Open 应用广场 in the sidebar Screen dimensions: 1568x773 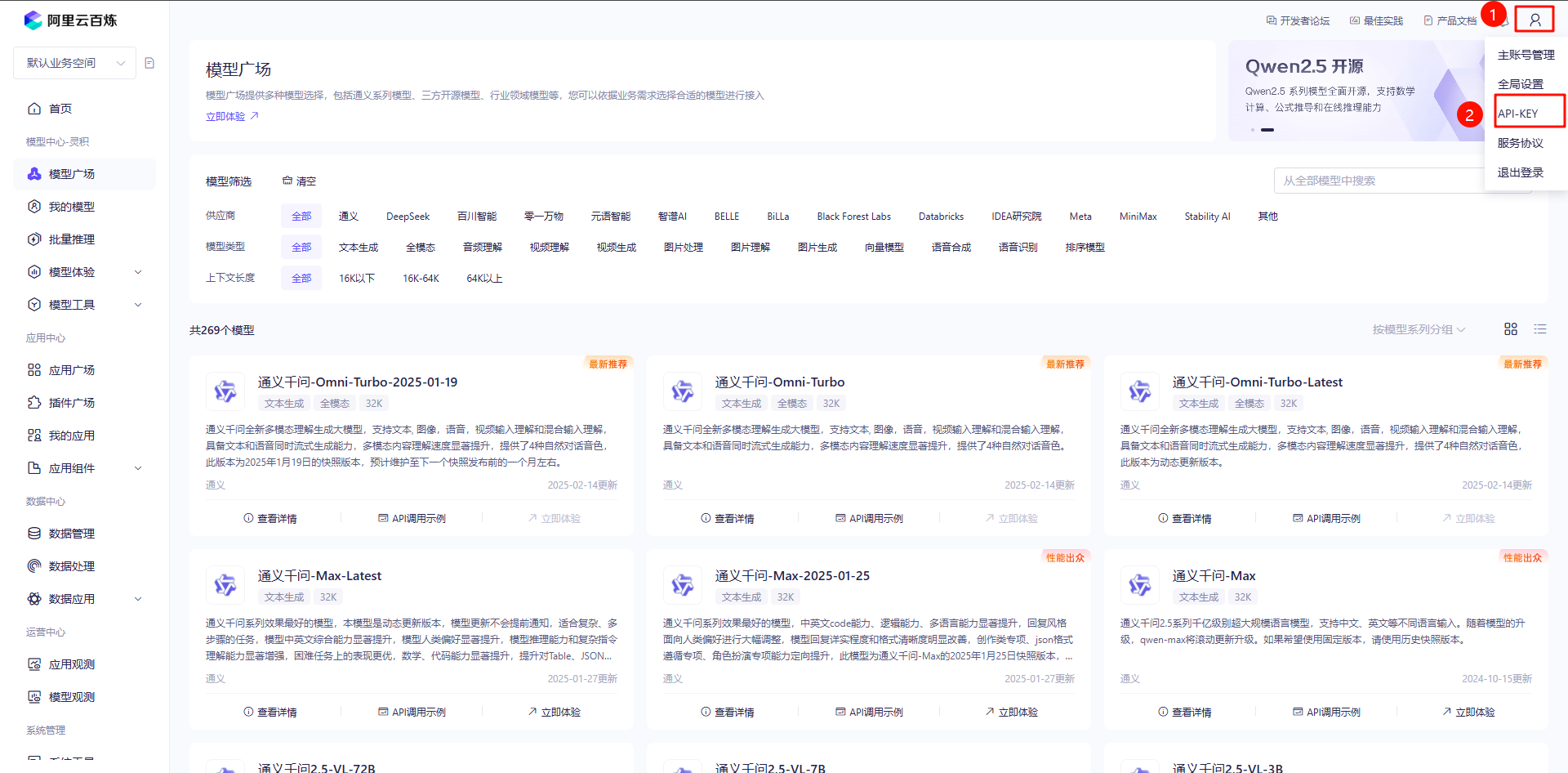pos(84,370)
